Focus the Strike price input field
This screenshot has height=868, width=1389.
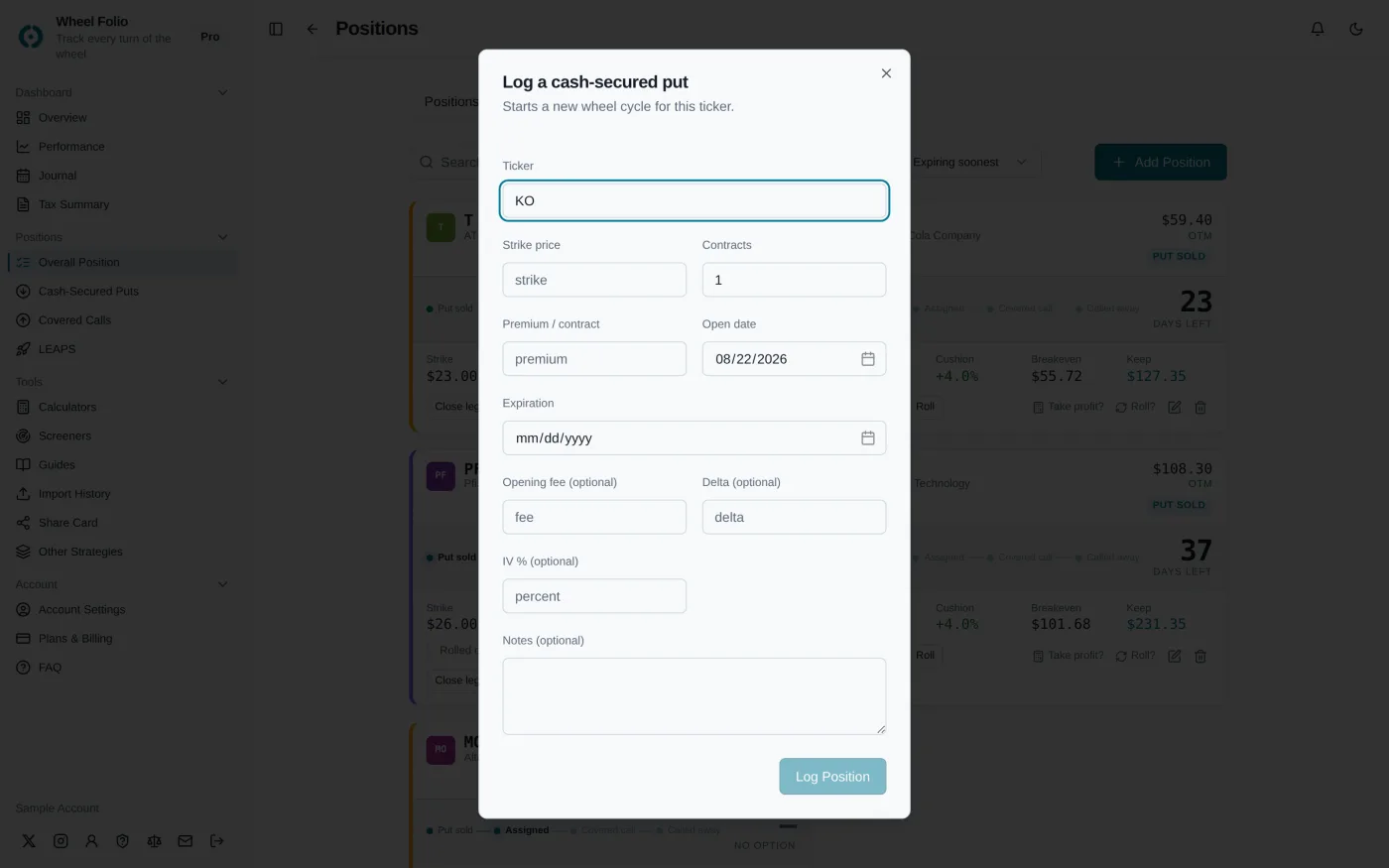point(594,280)
